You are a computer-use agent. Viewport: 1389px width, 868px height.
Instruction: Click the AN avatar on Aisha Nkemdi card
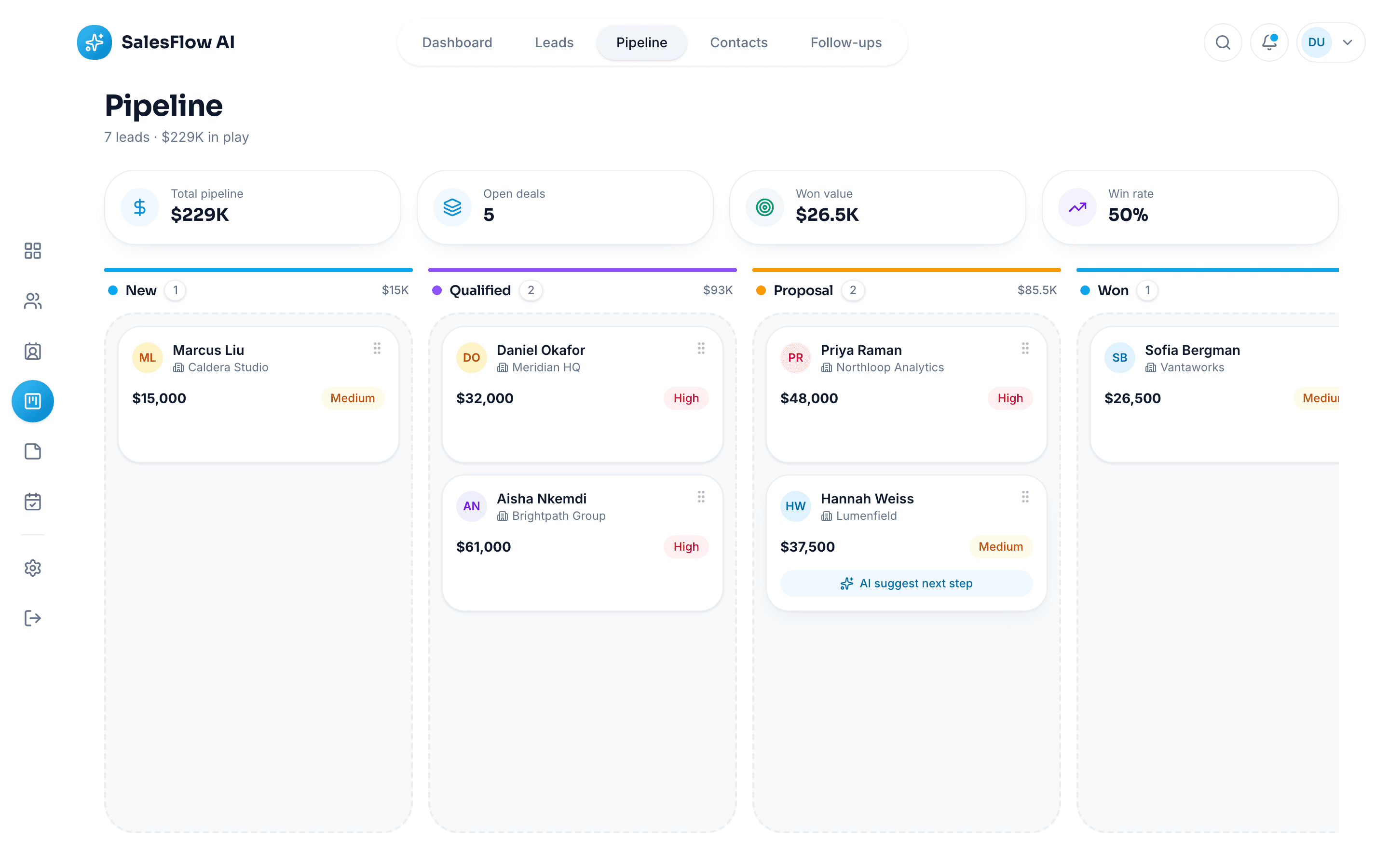(471, 506)
